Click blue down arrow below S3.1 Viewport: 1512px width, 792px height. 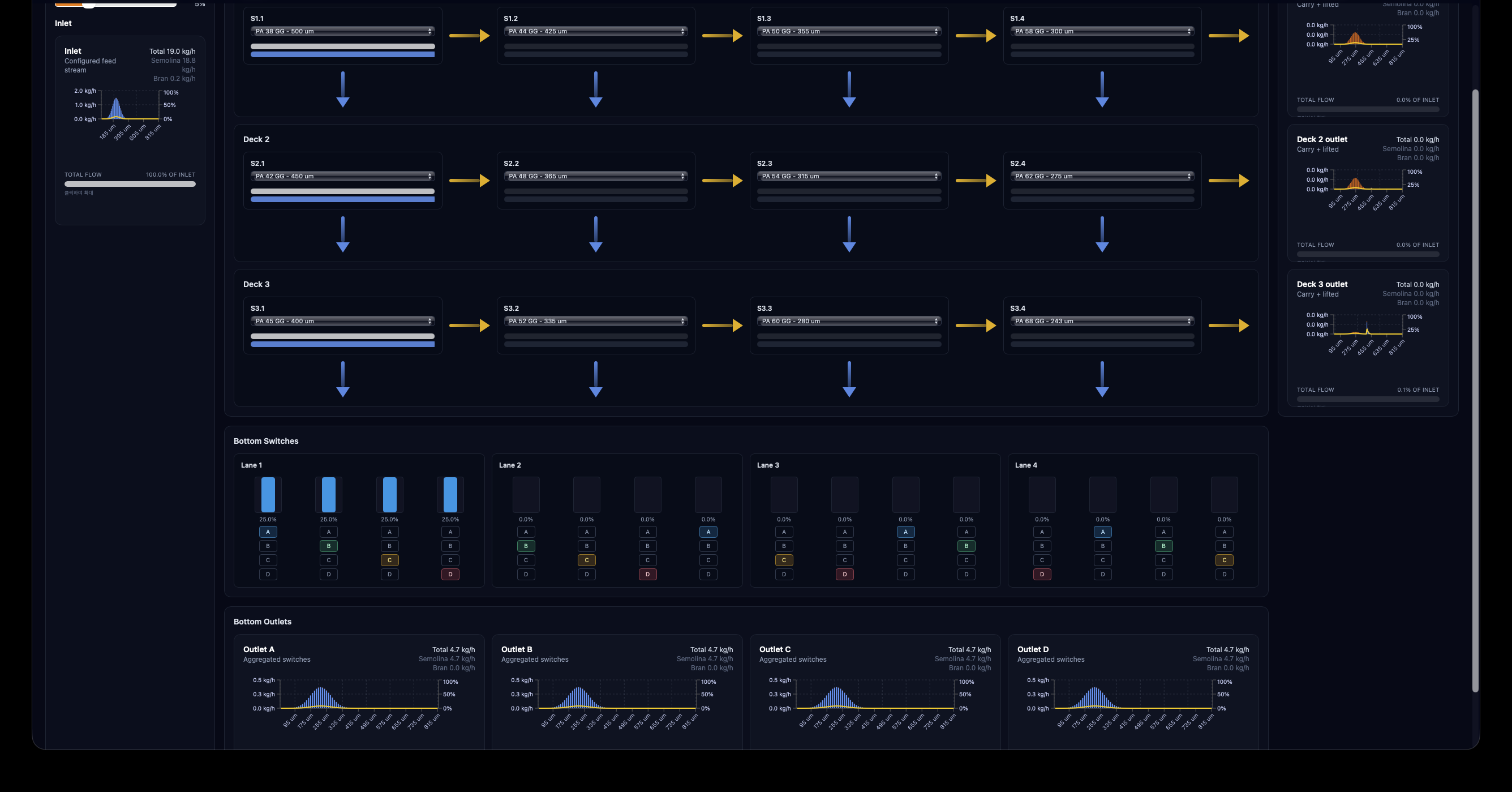coord(343,379)
